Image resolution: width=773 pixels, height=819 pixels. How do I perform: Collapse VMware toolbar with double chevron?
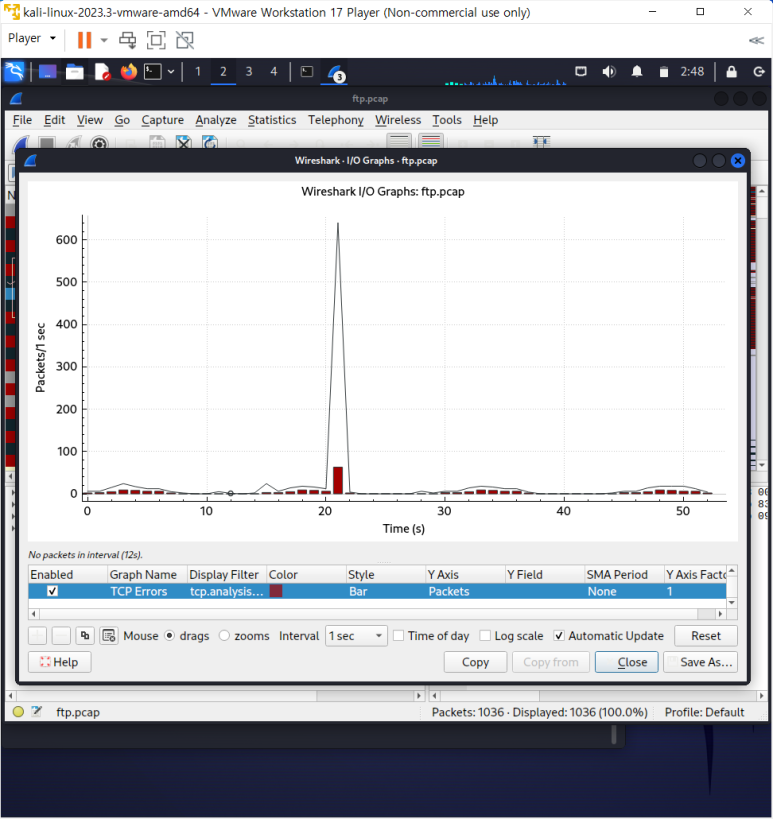pos(756,40)
